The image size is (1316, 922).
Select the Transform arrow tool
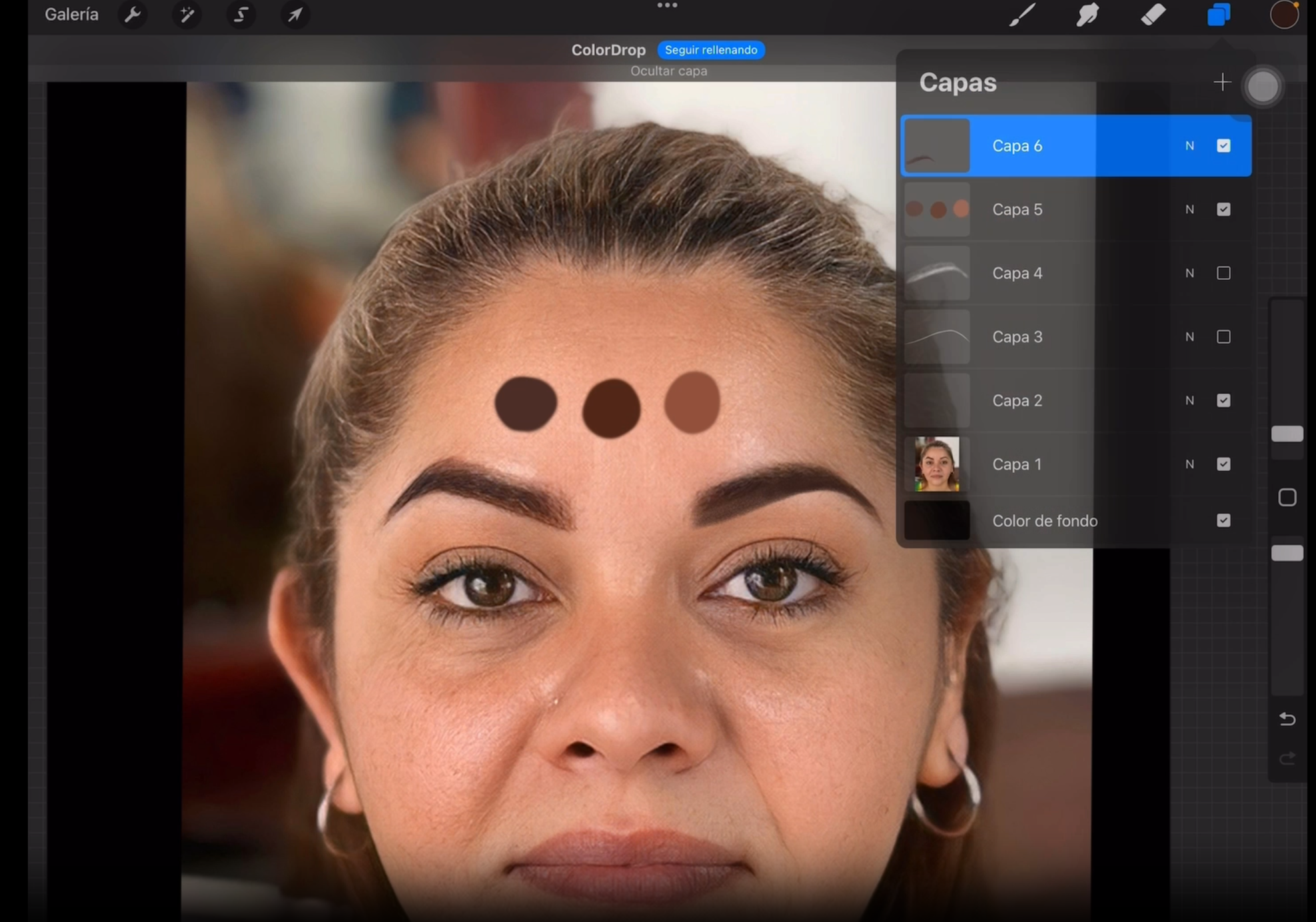coord(295,14)
